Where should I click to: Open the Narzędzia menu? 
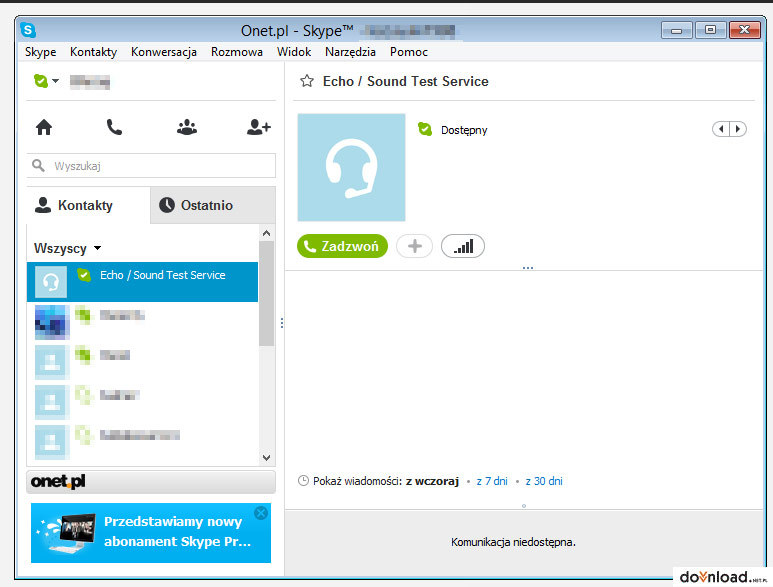(350, 52)
